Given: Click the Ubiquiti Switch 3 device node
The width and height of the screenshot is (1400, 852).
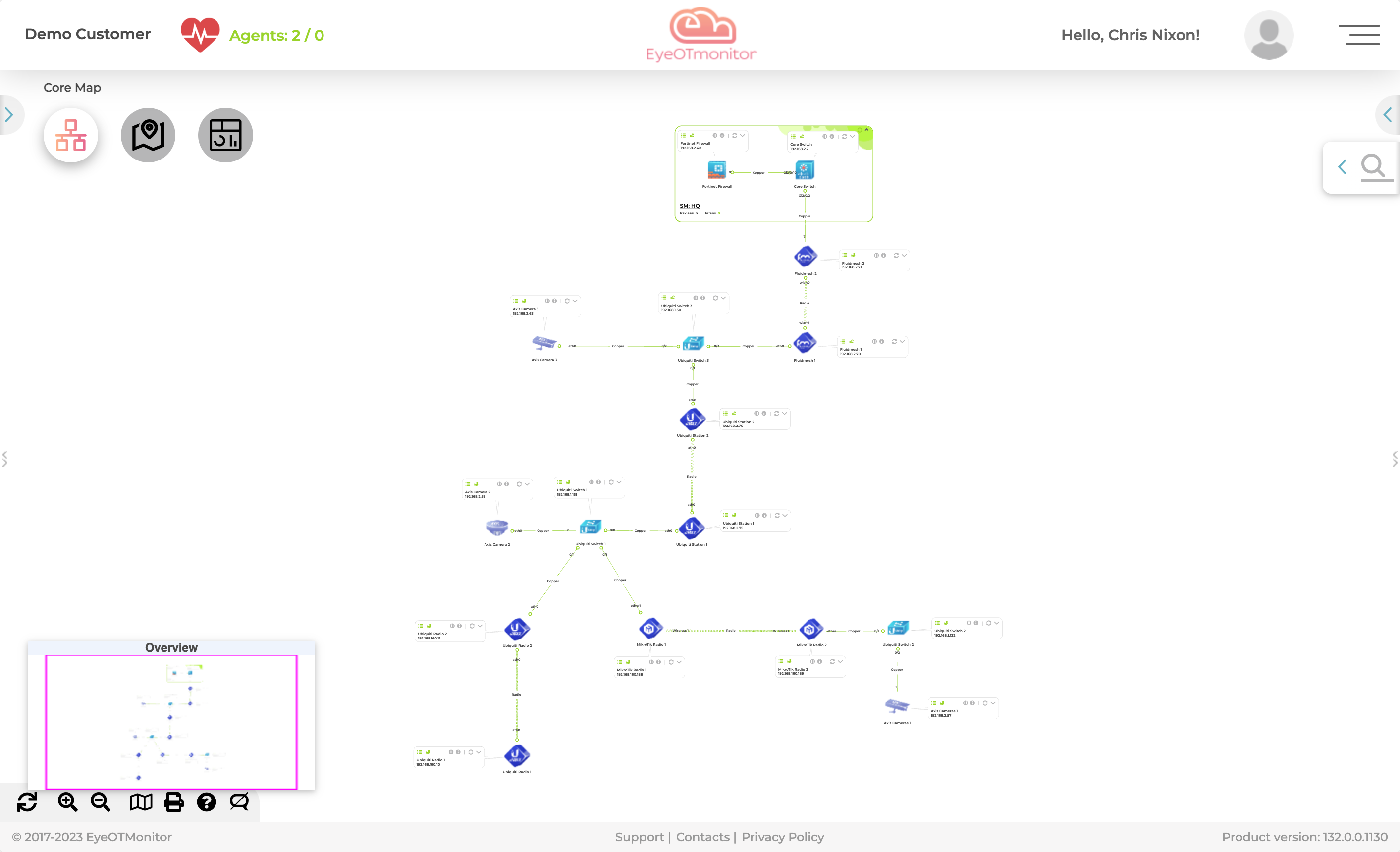Looking at the screenshot, I should [x=693, y=344].
